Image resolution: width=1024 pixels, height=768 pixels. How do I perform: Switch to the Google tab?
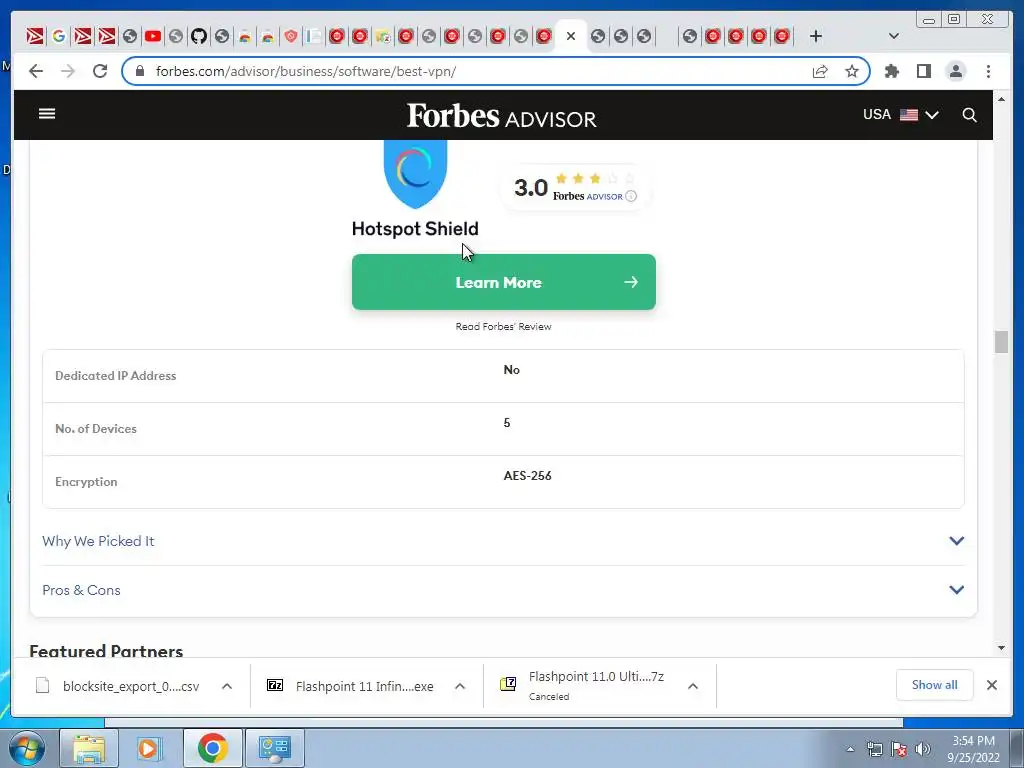click(x=59, y=36)
